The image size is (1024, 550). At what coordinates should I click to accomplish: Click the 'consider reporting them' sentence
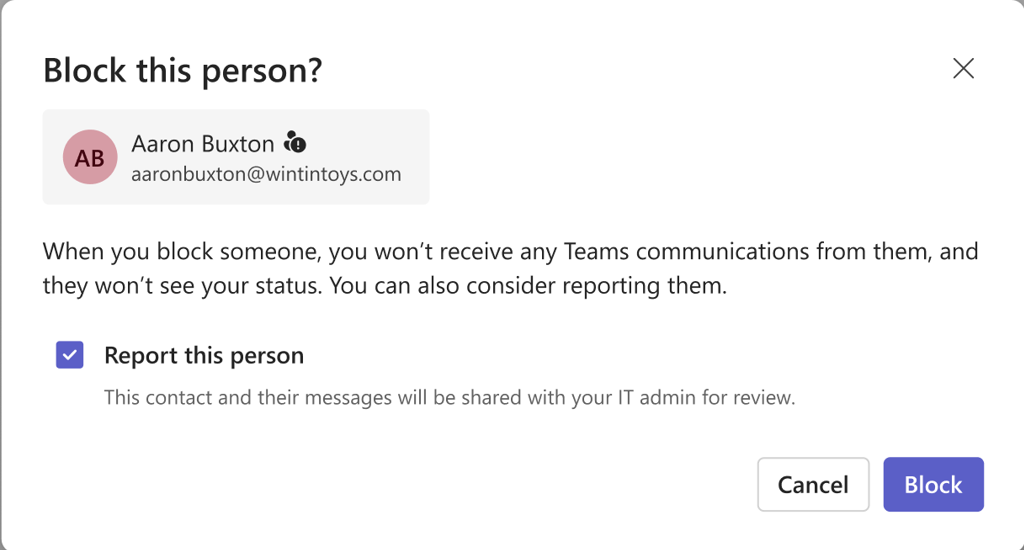tap(528, 285)
